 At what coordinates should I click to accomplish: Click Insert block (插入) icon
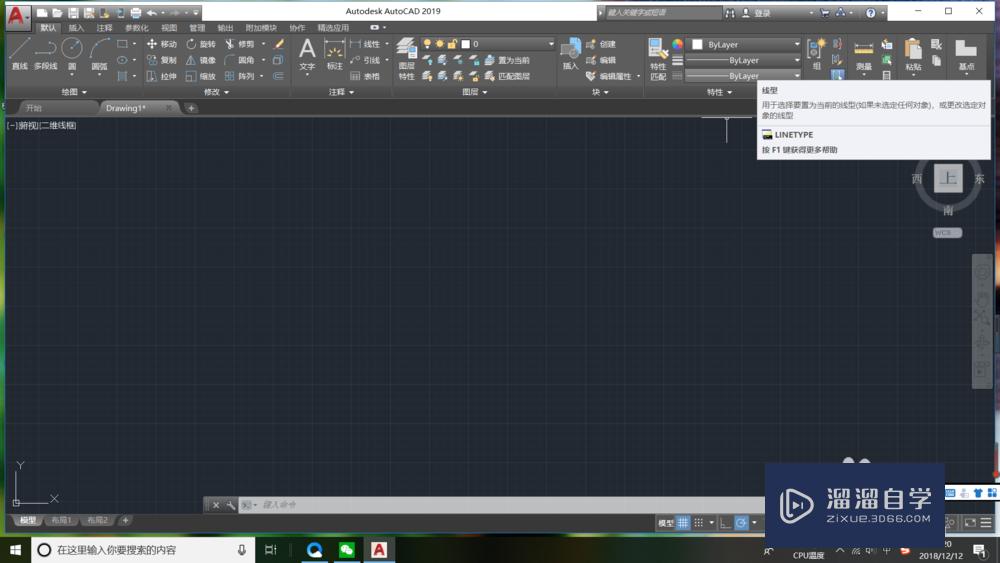point(570,54)
